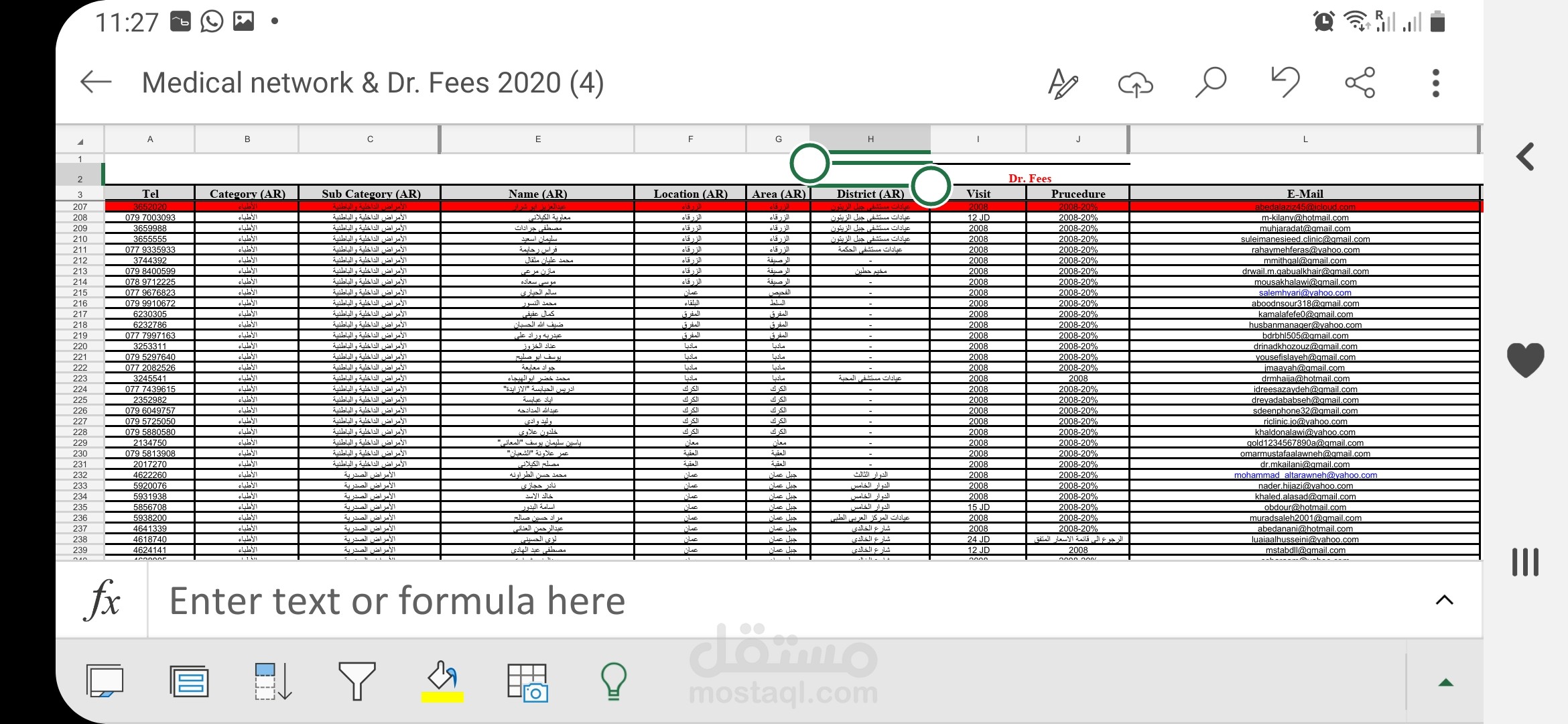Tap the lightbulb Tell Me icon
Screen dimensions: 1568x724
point(613,681)
